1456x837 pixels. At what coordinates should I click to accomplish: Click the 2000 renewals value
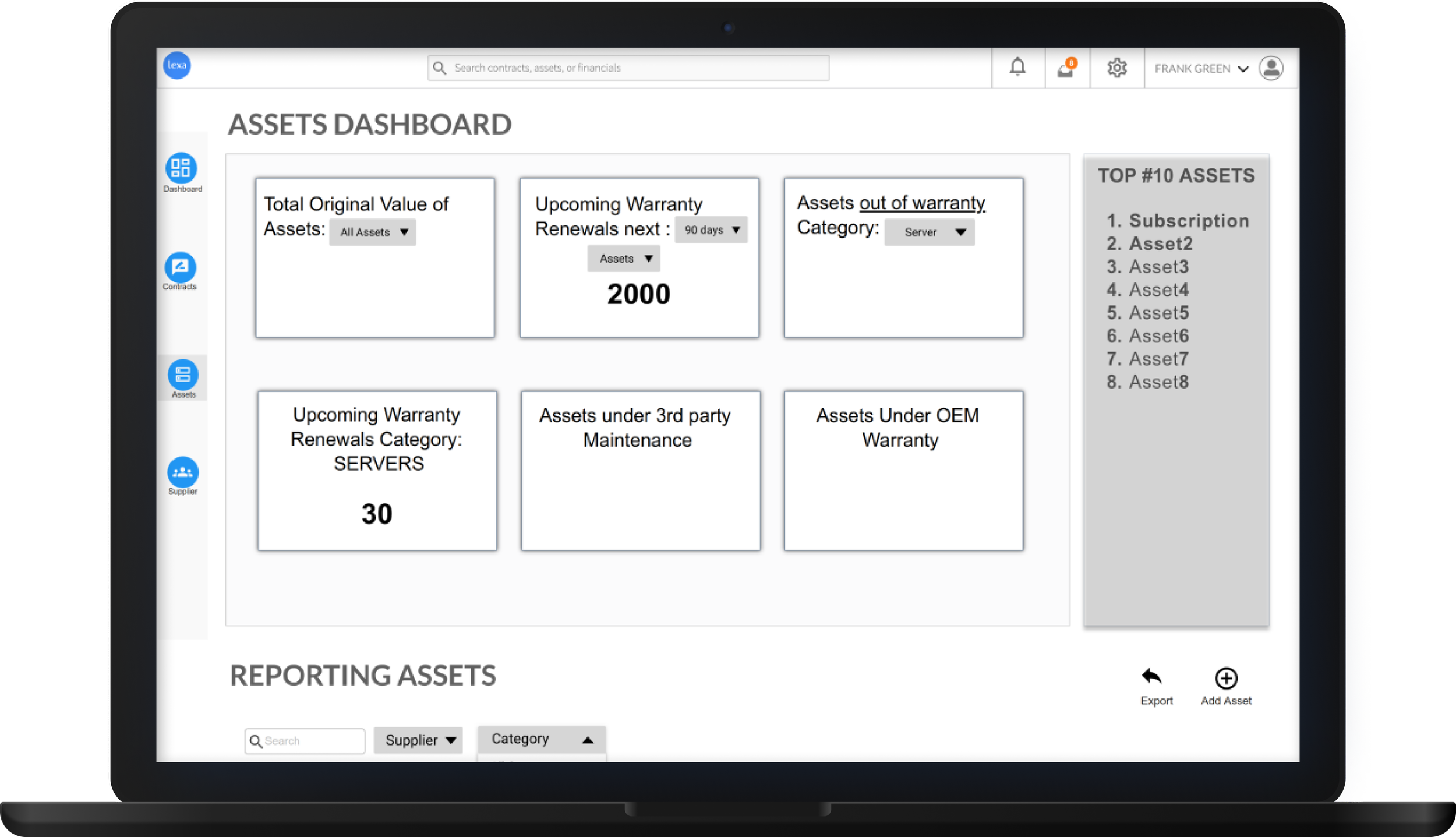[638, 294]
